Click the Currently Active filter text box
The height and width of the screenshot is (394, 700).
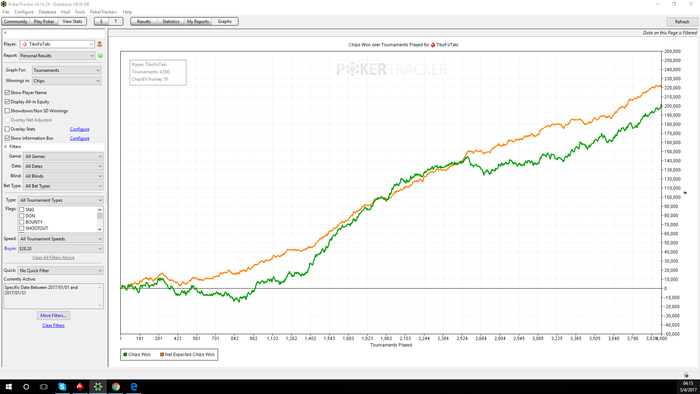click(54, 296)
